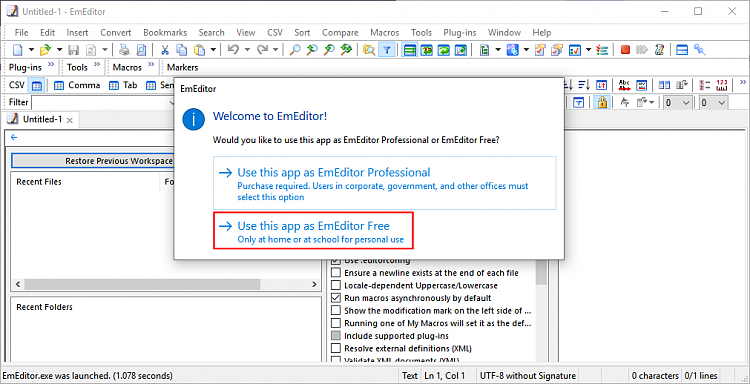Open the Convert menu
750x384 pixels.
(x=116, y=33)
